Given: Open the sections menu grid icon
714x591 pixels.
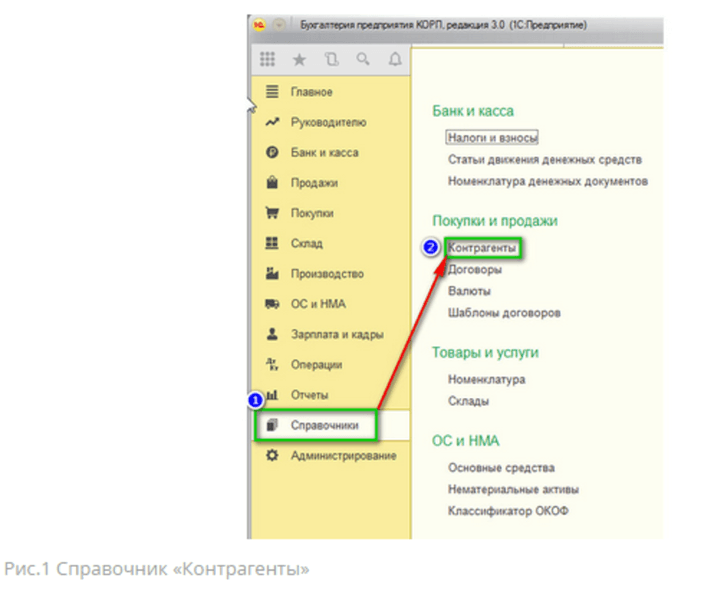Looking at the screenshot, I should click(x=267, y=59).
